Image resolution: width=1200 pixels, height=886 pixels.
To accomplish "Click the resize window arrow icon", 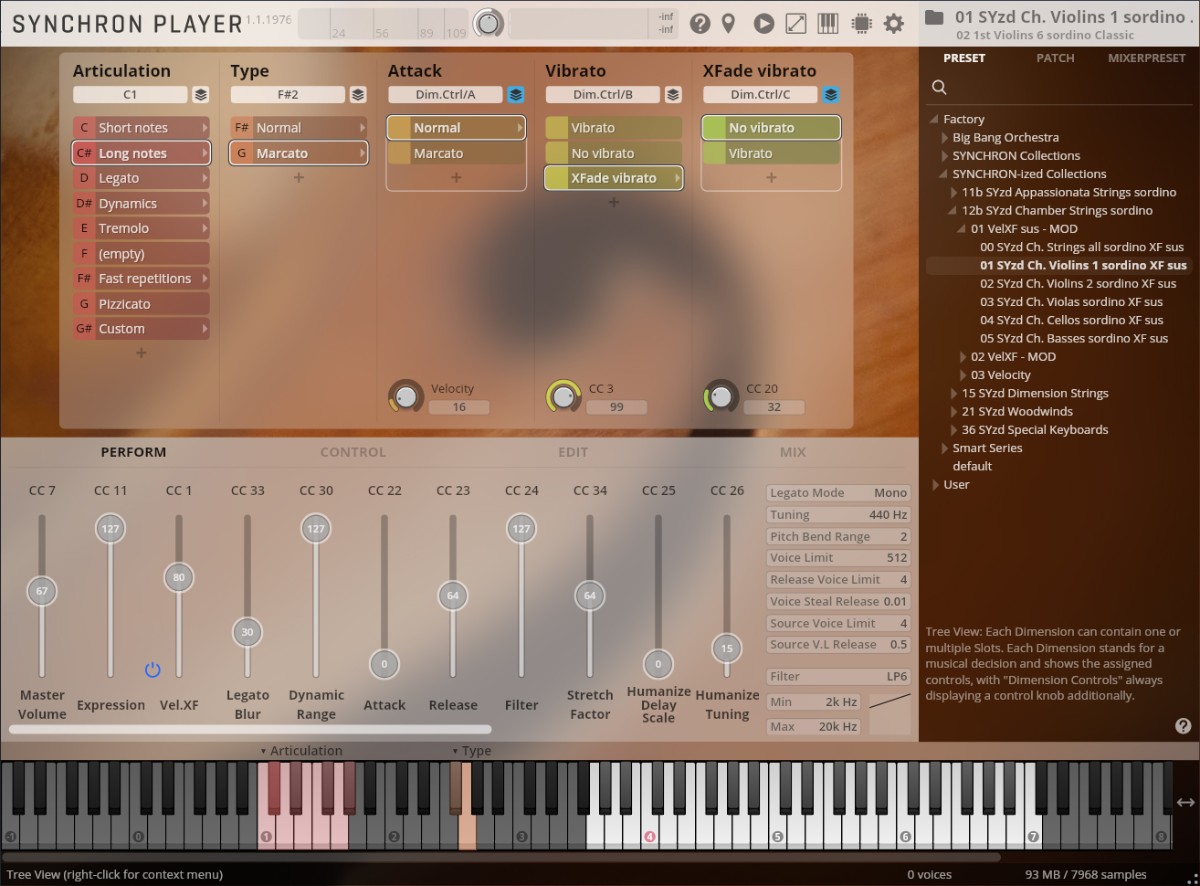I will 796,23.
